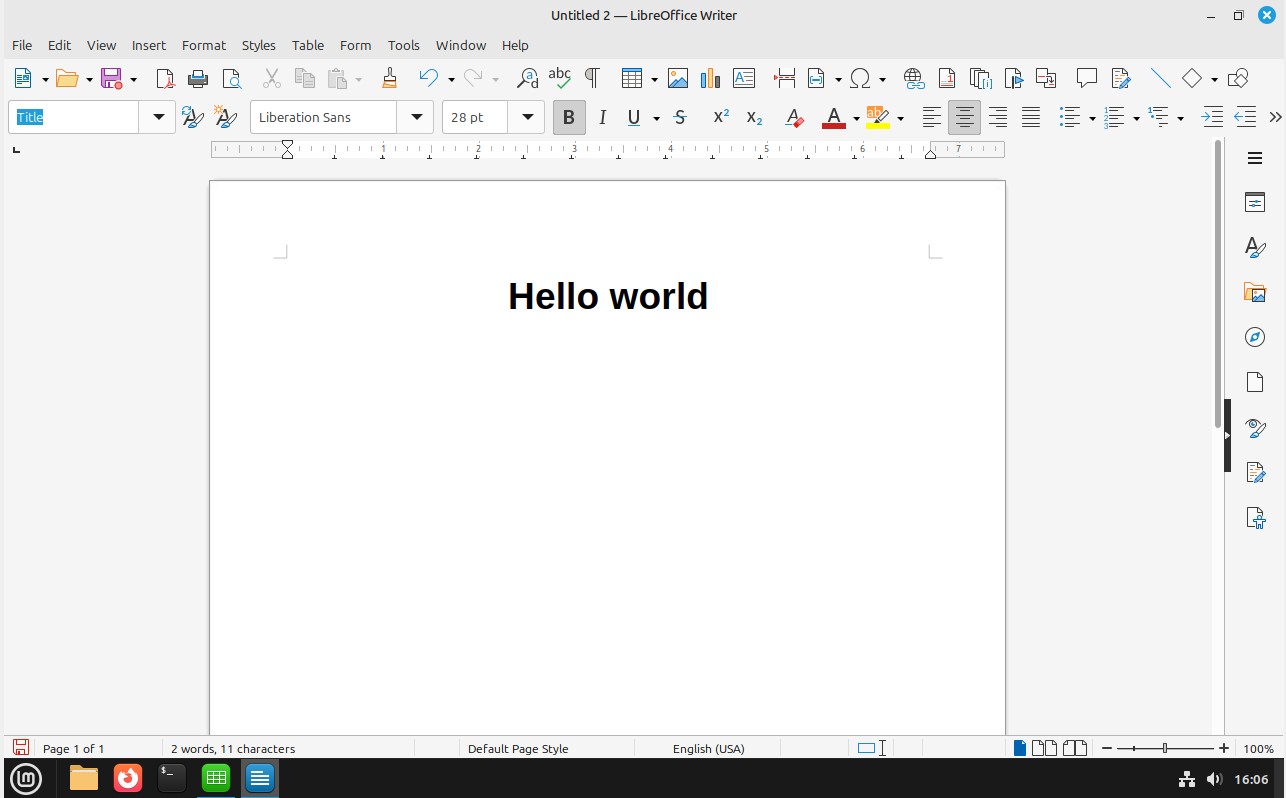The height and width of the screenshot is (798, 1286).
Task: Apply the red font color
Action: [834, 117]
